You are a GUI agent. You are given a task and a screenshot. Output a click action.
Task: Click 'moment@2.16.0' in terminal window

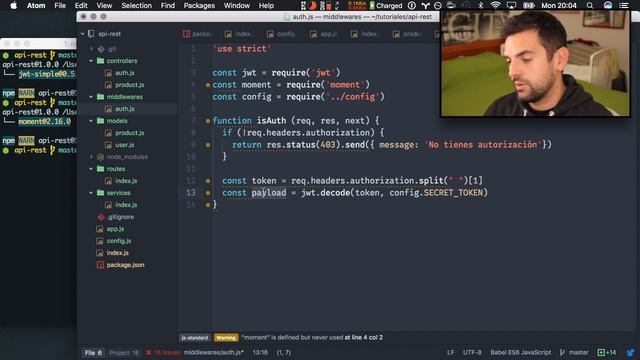click(x=44, y=122)
